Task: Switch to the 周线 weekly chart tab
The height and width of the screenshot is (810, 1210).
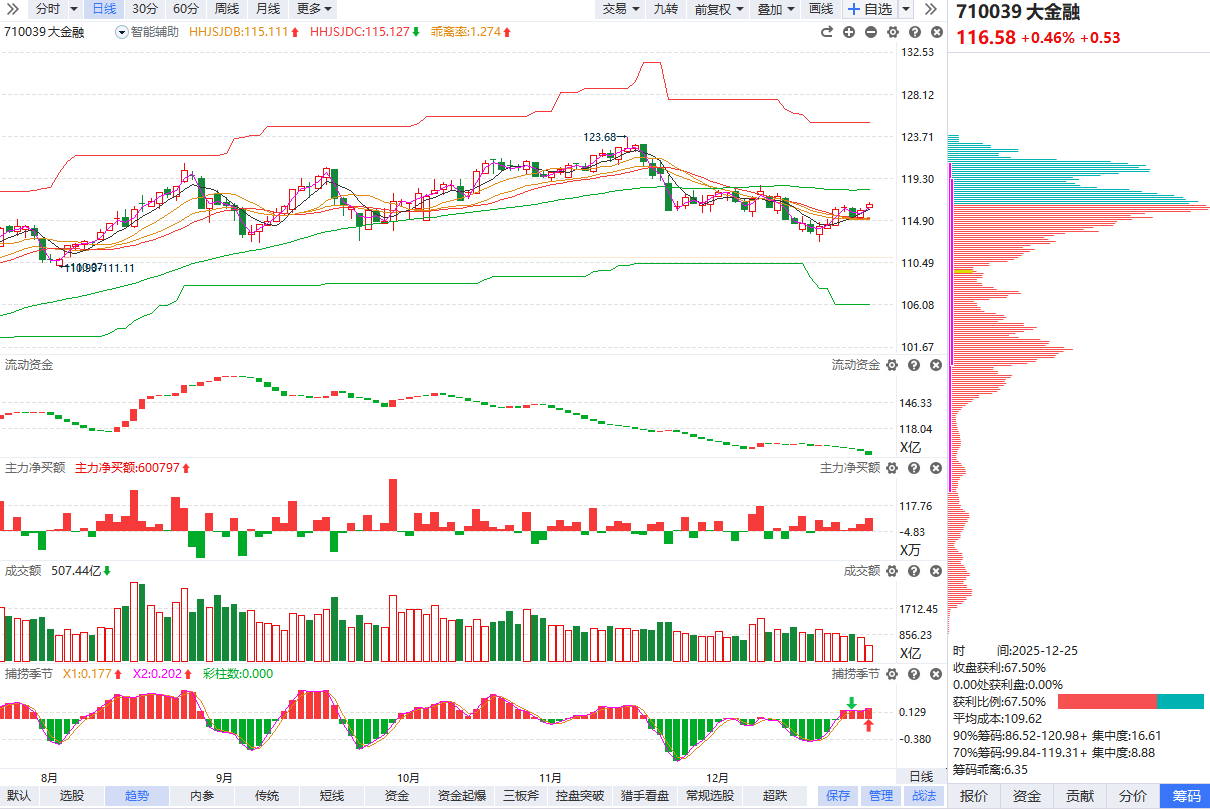Action: [227, 9]
